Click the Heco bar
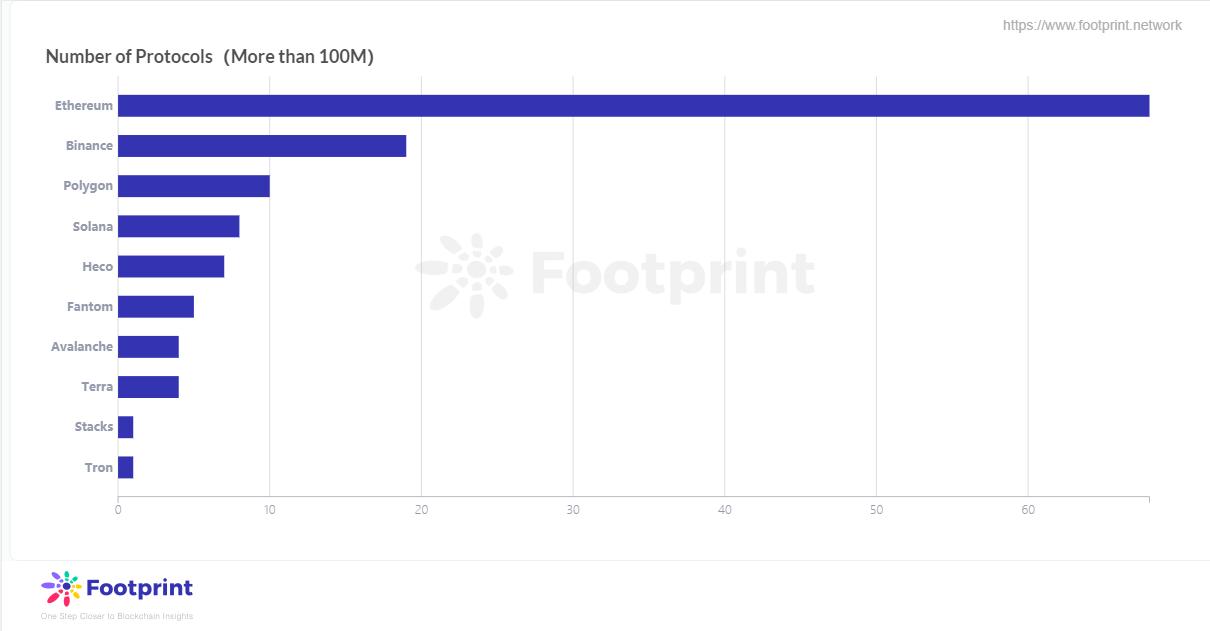1210x631 pixels. tap(171, 267)
